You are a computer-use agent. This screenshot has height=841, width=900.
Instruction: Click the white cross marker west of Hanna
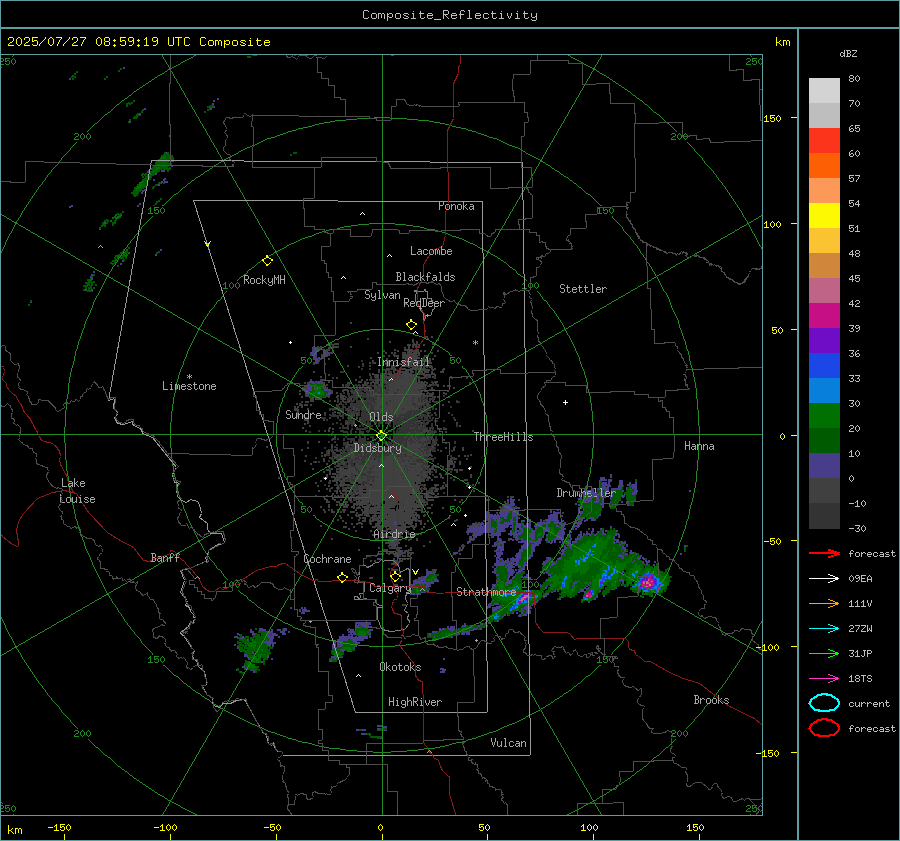pyautogui.click(x=565, y=402)
